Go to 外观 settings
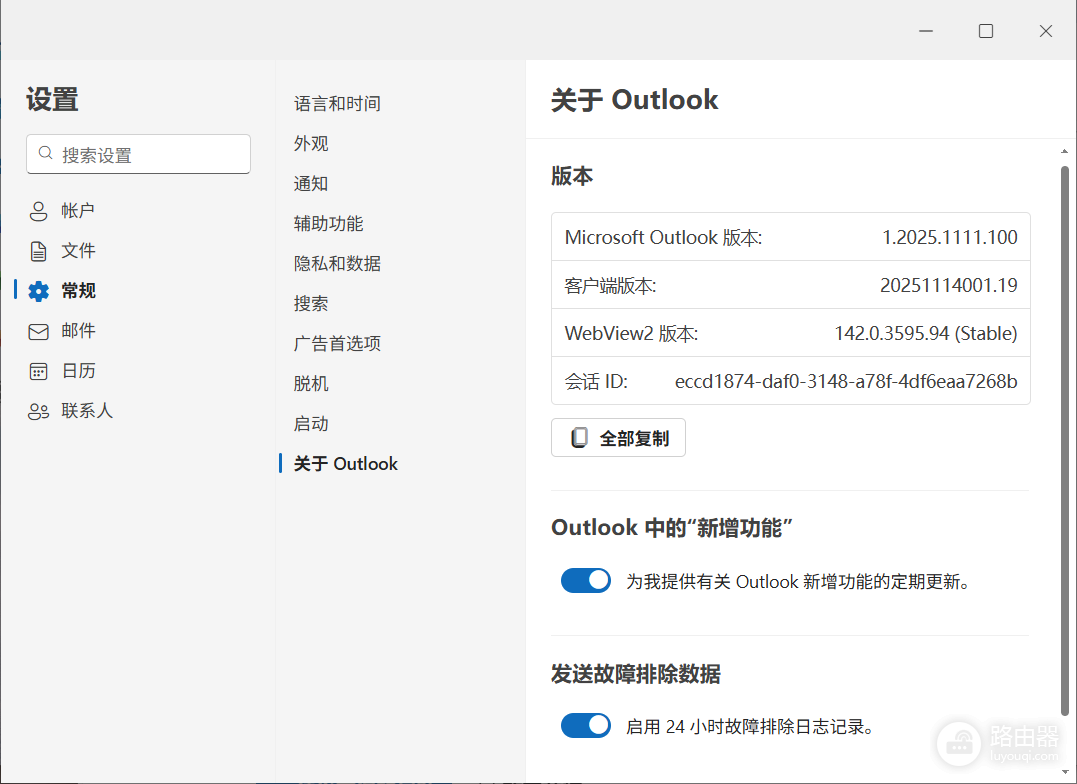 311,144
